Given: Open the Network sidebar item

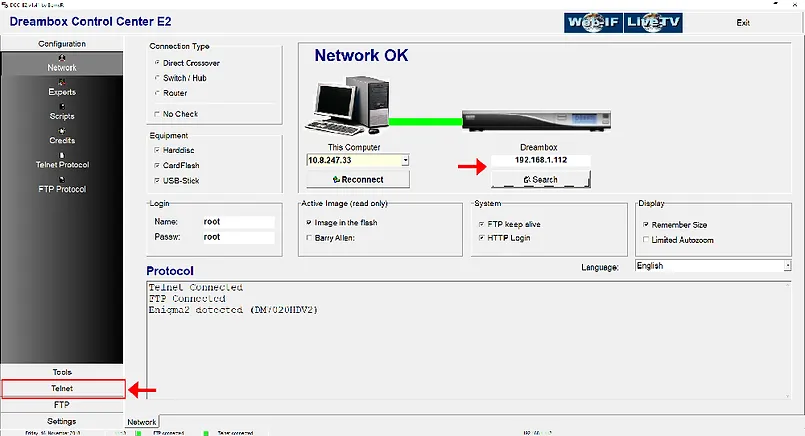Looking at the screenshot, I should tap(62, 63).
